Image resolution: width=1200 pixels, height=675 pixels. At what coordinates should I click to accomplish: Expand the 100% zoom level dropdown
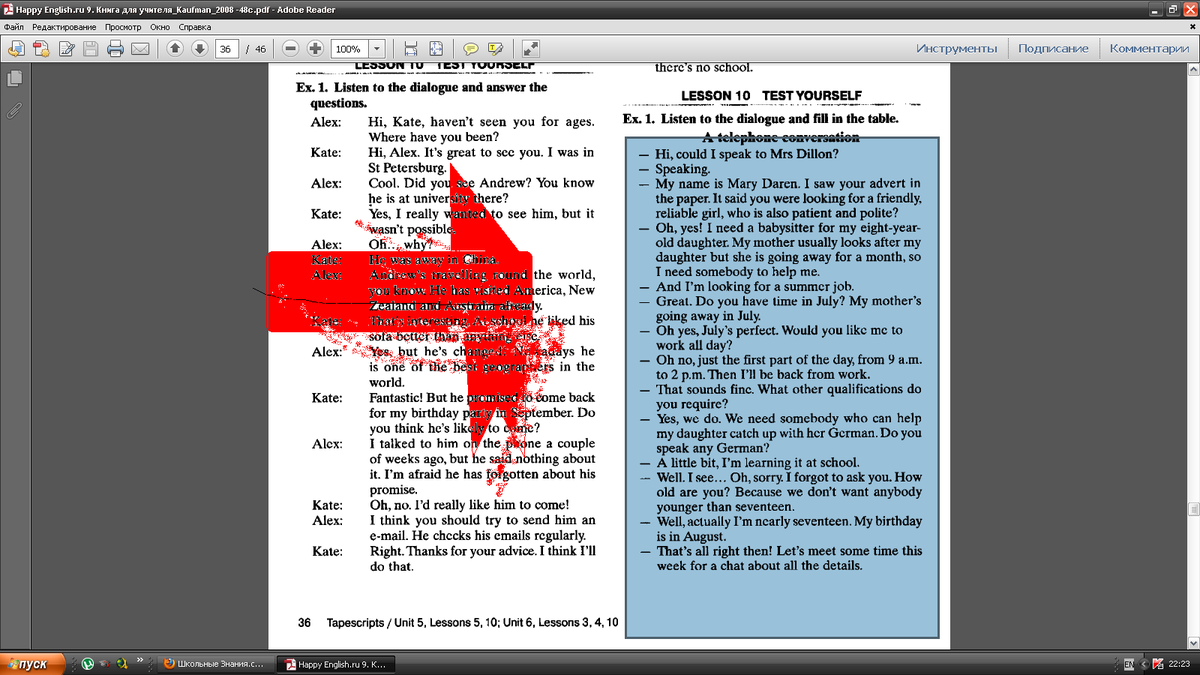(377, 49)
